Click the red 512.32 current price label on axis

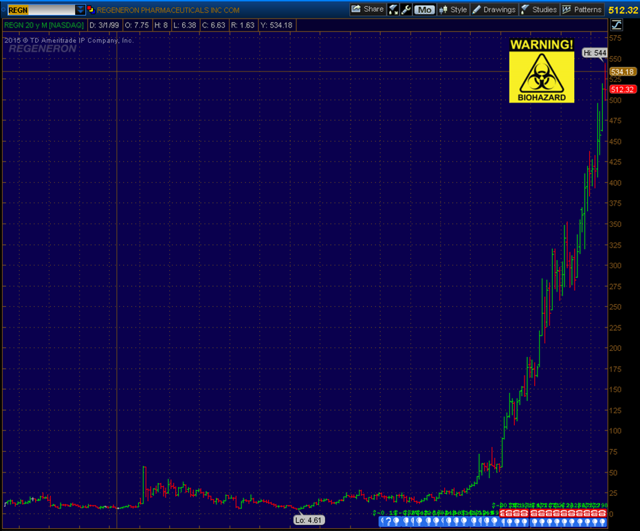622,89
